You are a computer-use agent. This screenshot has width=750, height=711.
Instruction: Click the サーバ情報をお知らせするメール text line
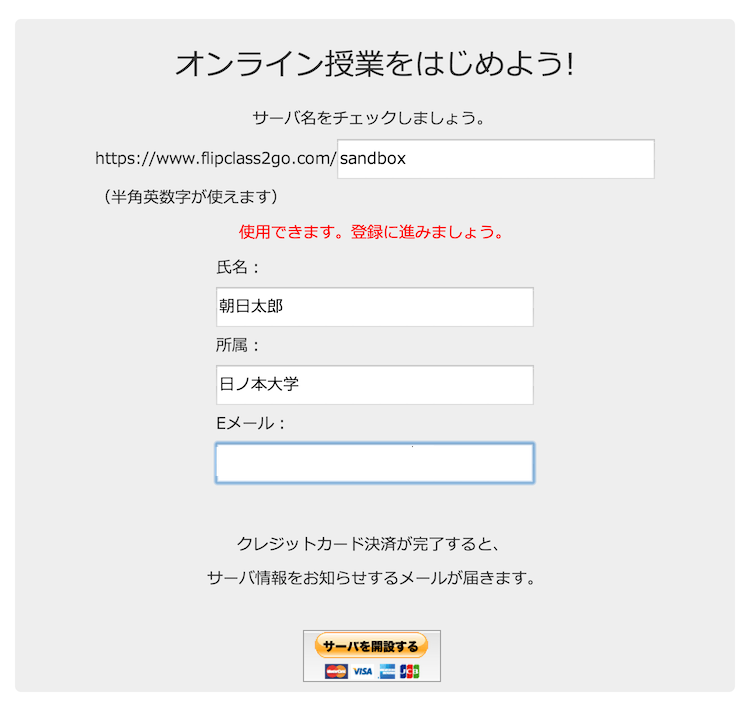click(371, 578)
